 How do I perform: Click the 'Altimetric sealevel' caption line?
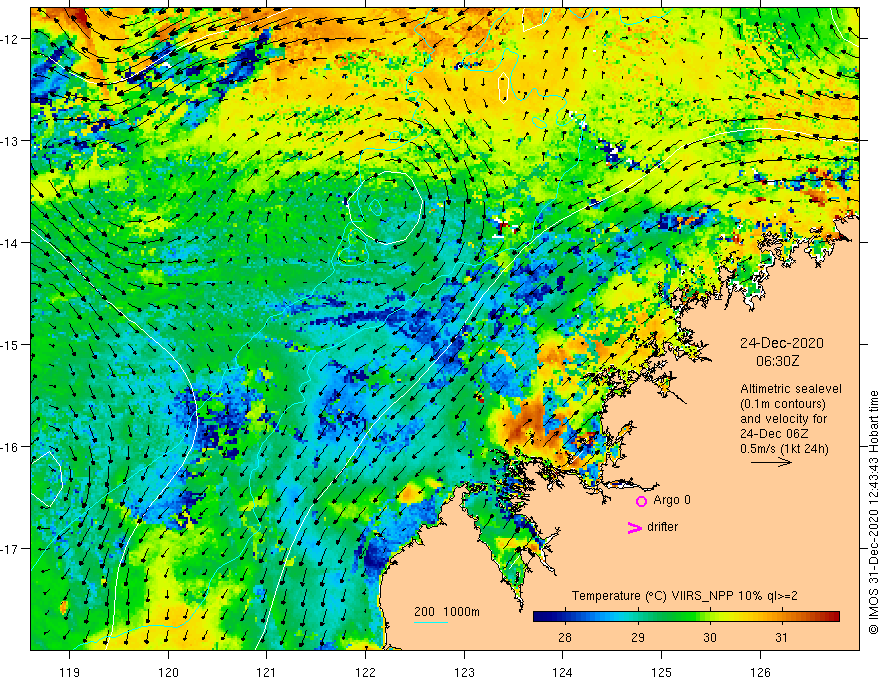[791, 389]
